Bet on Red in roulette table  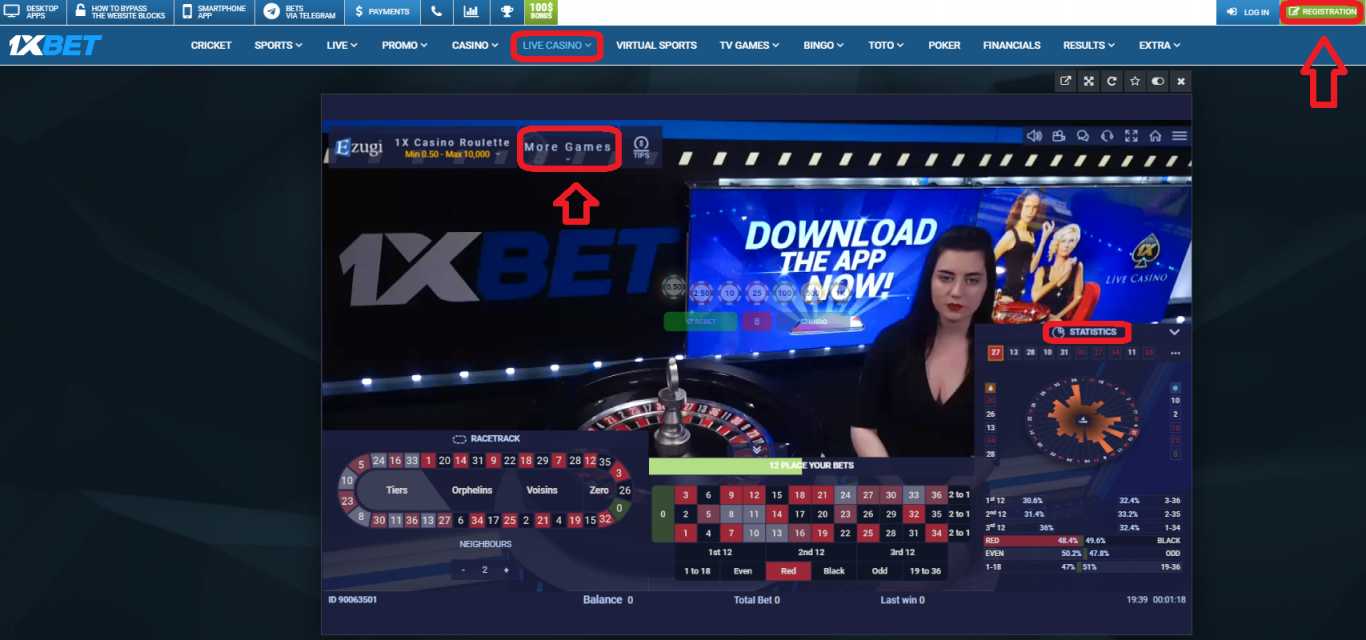coord(788,571)
